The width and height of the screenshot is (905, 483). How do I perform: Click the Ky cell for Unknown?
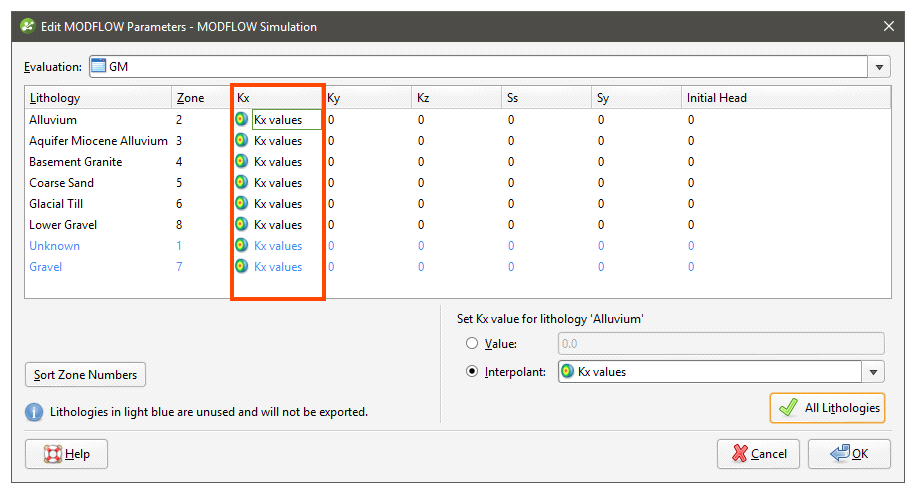tap(367, 246)
